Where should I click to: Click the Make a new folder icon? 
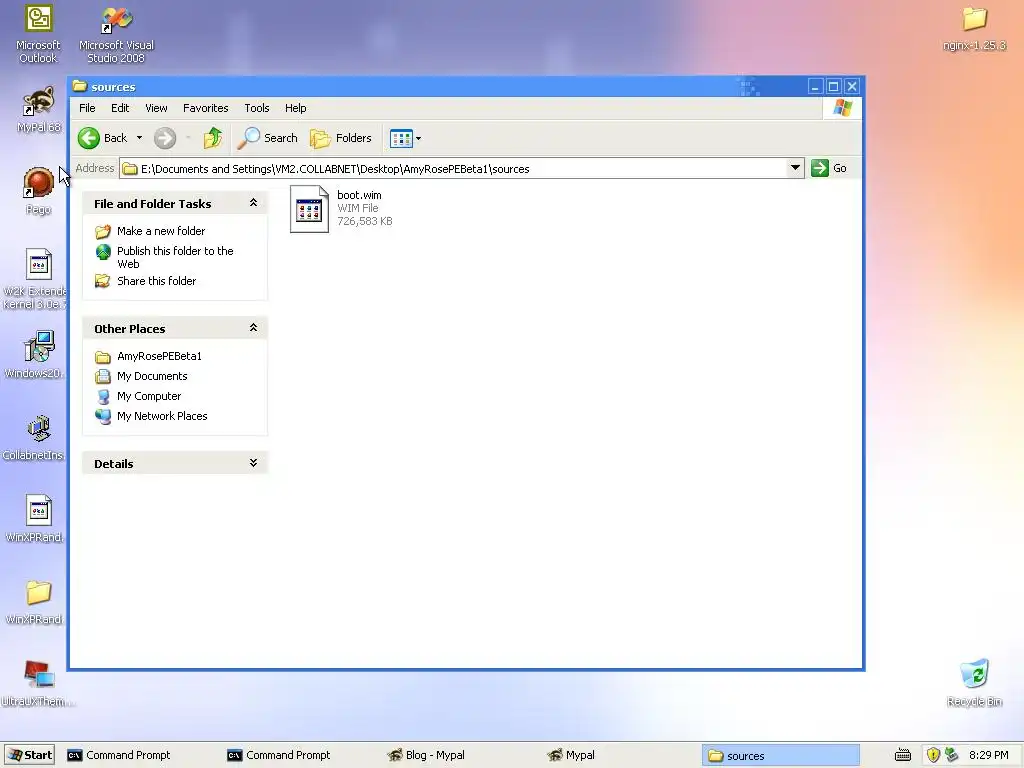click(x=103, y=231)
